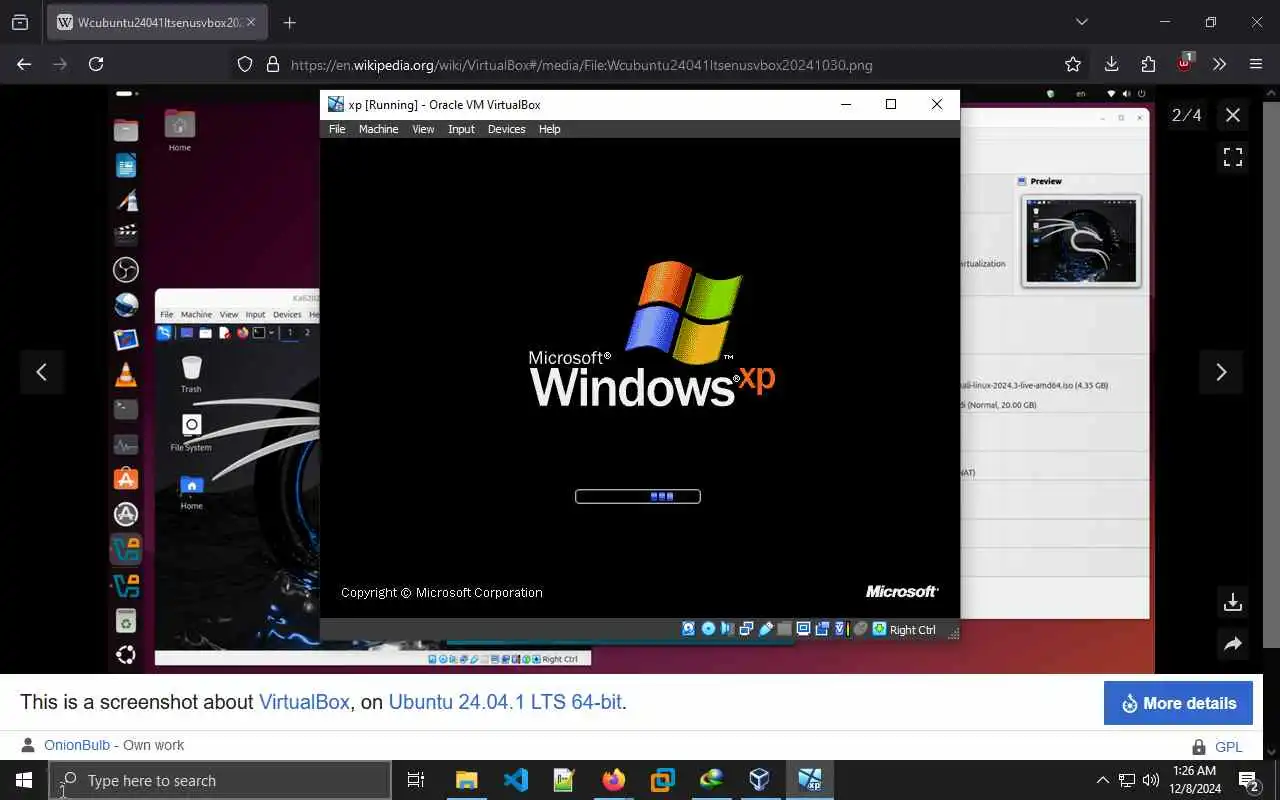1280x800 pixels.
Task: Show the previous image in viewer
Action: point(42,372)
